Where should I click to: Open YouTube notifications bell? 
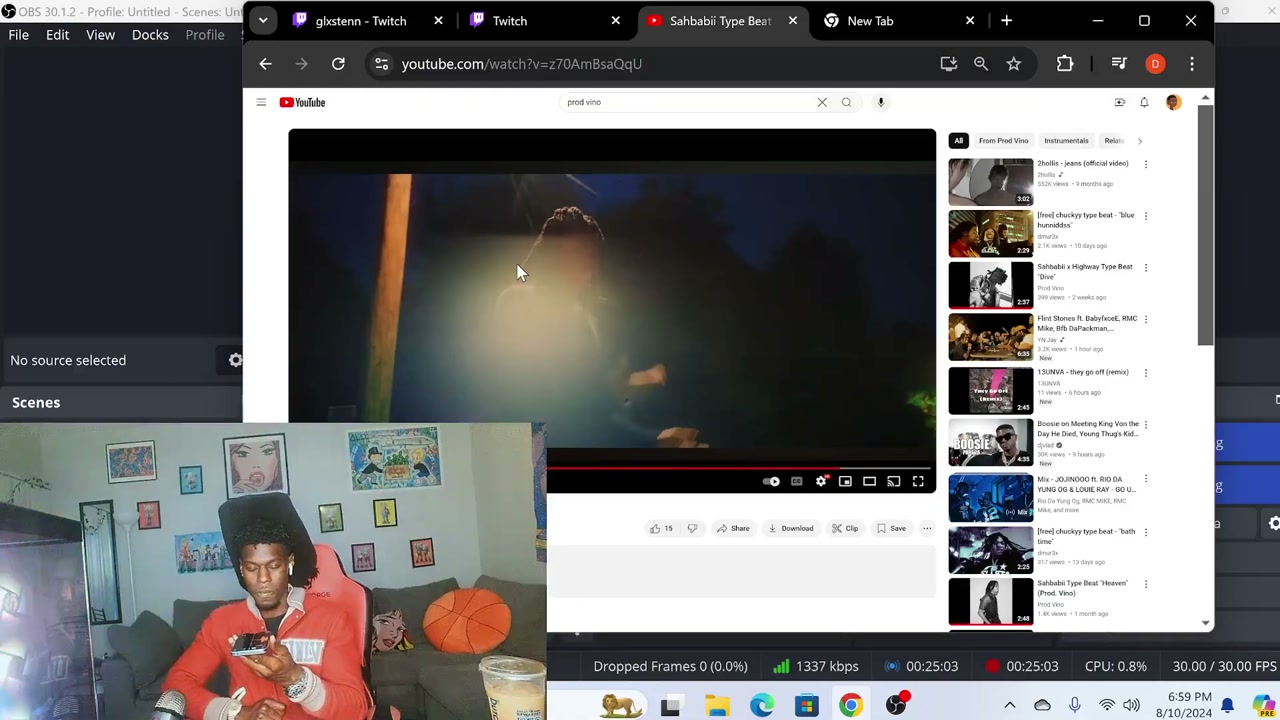[x=1144, y=102]
